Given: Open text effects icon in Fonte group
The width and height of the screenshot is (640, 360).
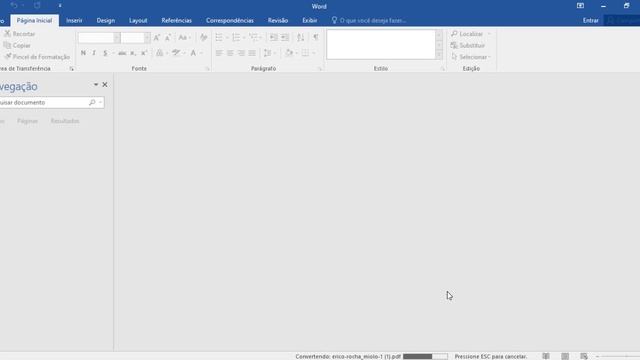Looking at the screenshot, I should (x=160, y=53).
